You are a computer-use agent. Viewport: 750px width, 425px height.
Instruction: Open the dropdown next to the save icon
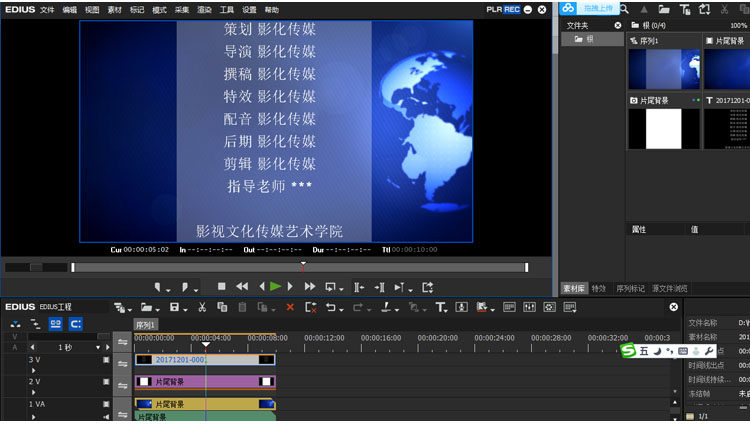185,310
